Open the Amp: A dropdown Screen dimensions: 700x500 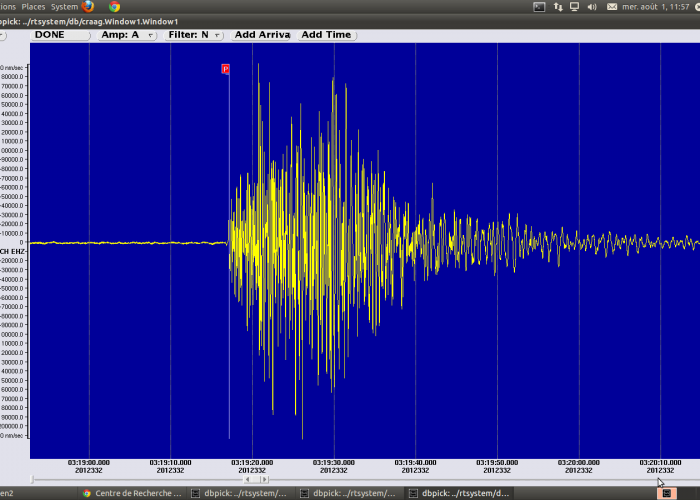click(x=127, y=35)
